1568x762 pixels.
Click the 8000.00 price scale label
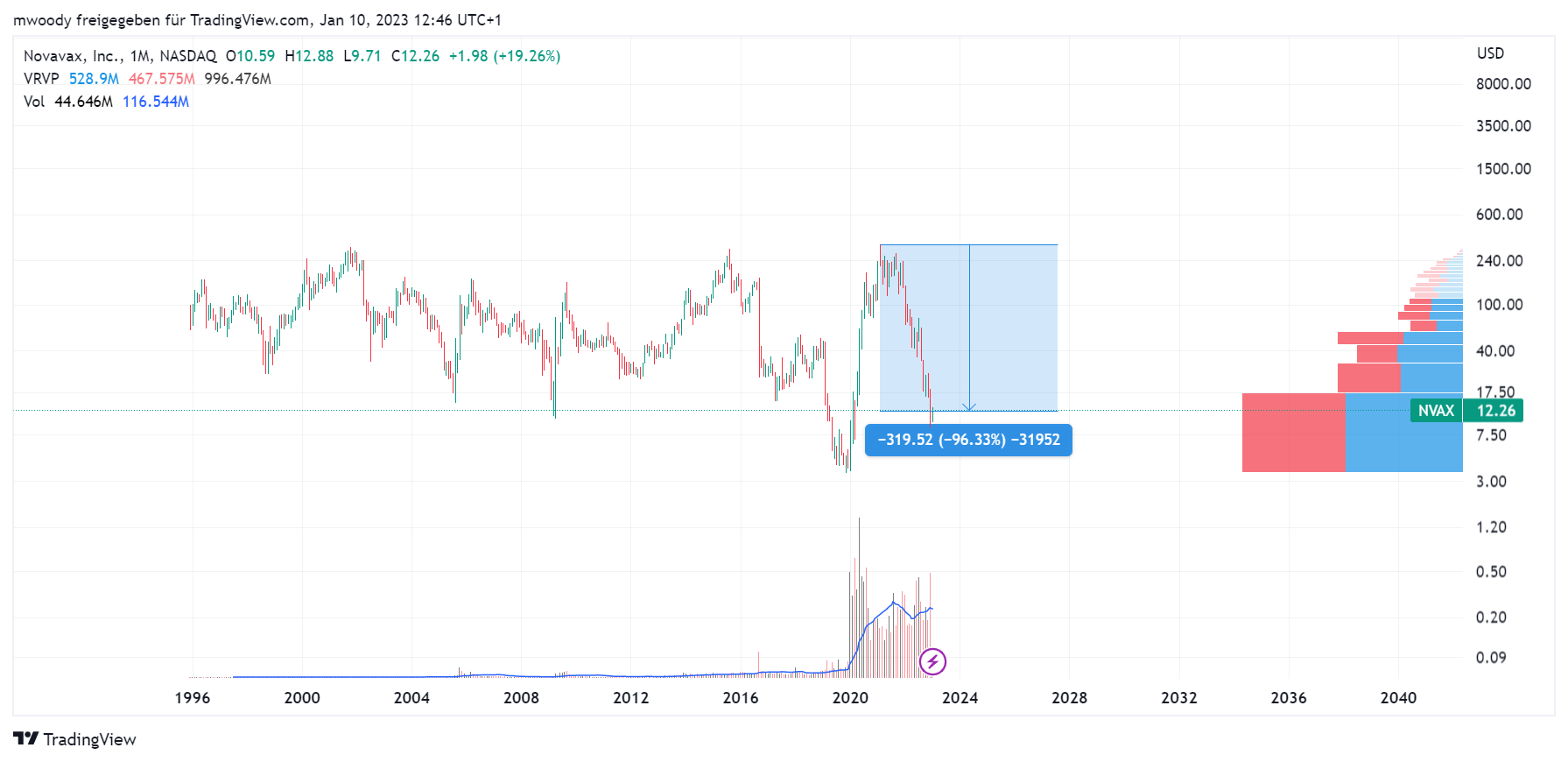(x=1503, y=84)
